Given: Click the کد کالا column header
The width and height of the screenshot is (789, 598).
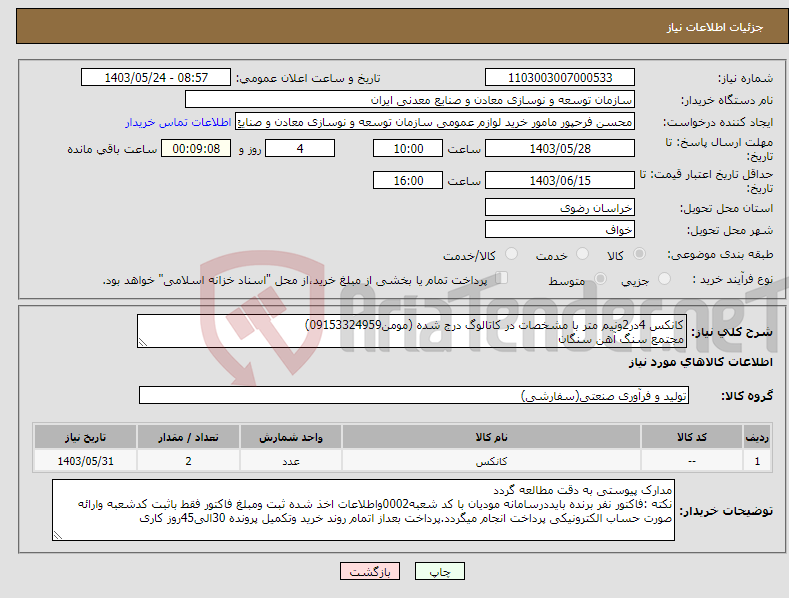Looking at the screenshot, I should (x=692, y=437).
